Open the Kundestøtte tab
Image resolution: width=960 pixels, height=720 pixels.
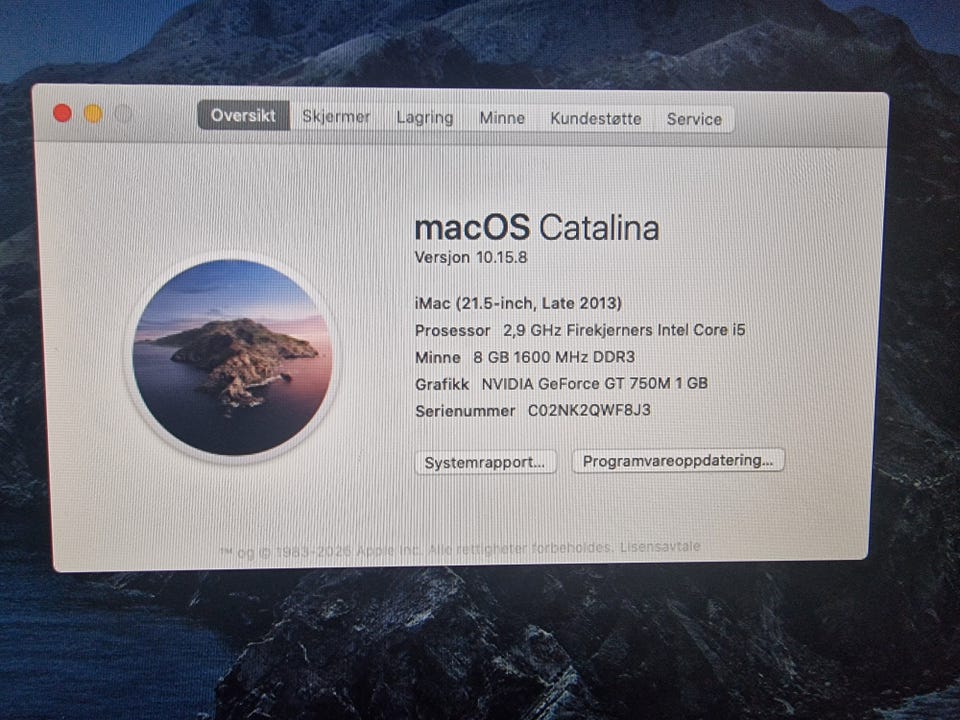coord(596,118)
